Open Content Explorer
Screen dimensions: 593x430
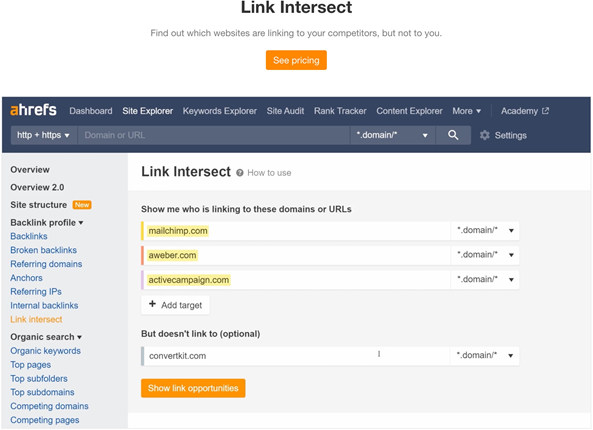coord(409,111)
